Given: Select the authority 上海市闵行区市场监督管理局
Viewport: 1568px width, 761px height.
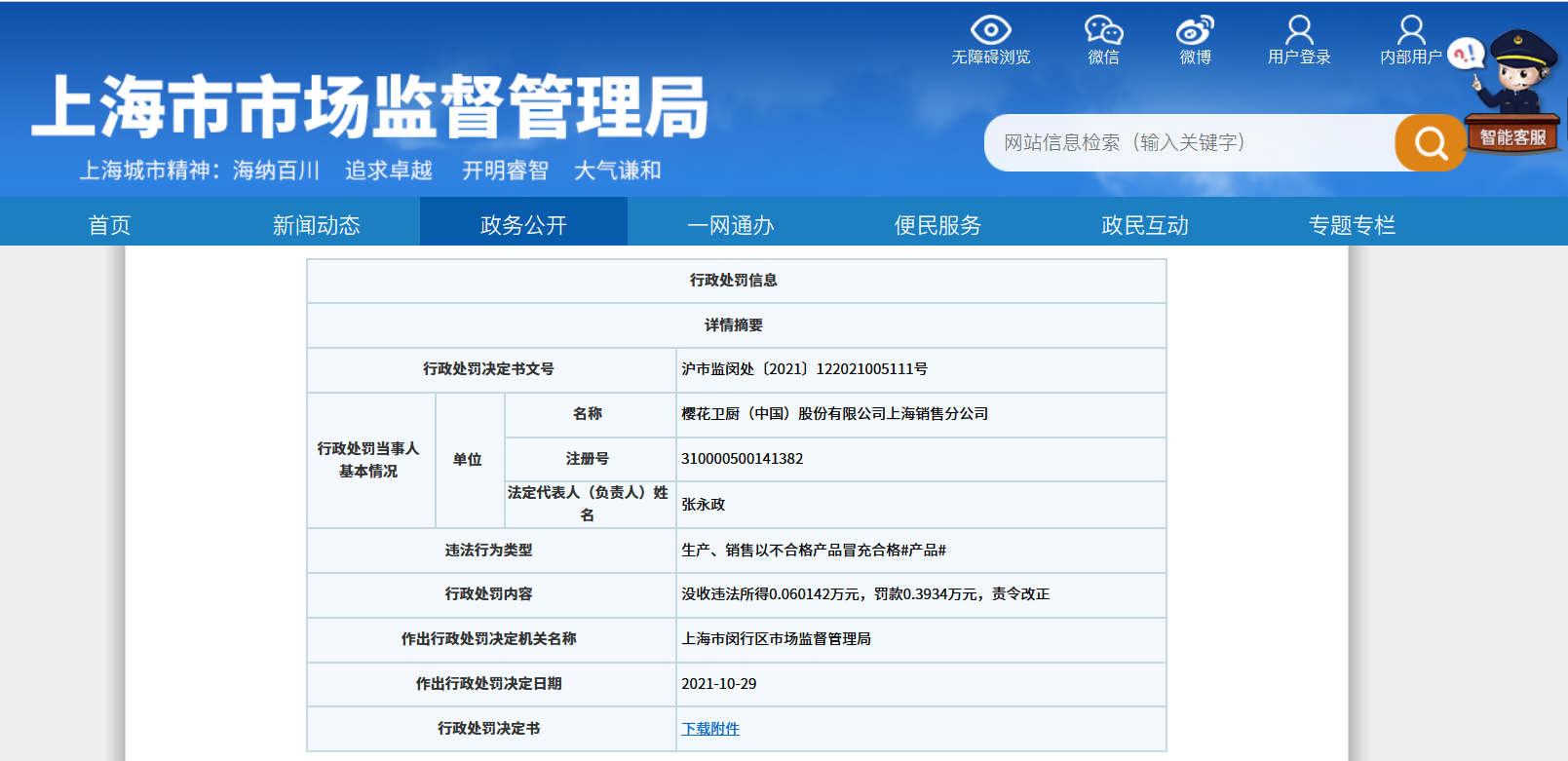Looking at the screenshot, I should [777, 639].
